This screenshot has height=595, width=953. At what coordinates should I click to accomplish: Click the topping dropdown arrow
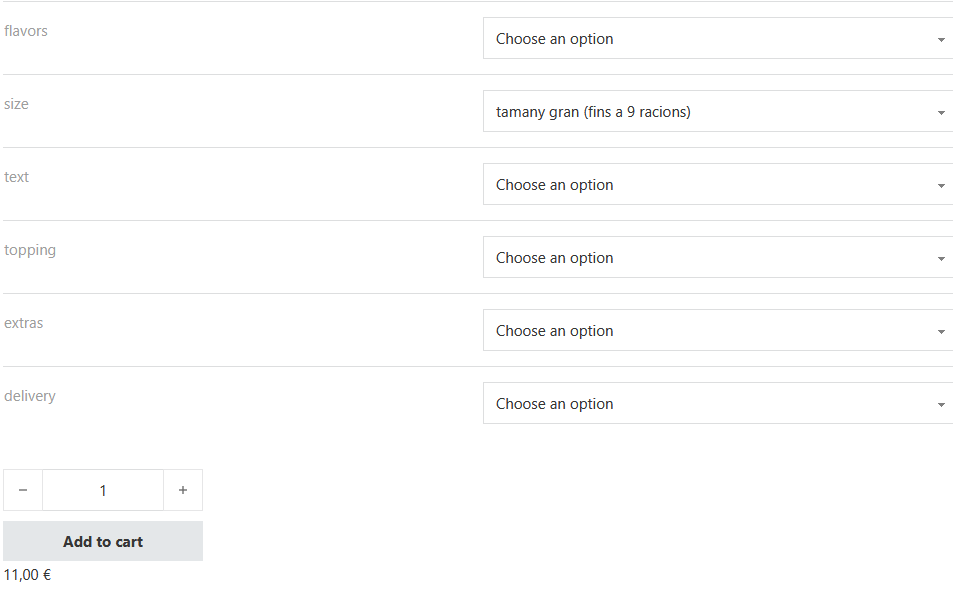point(941,259)
